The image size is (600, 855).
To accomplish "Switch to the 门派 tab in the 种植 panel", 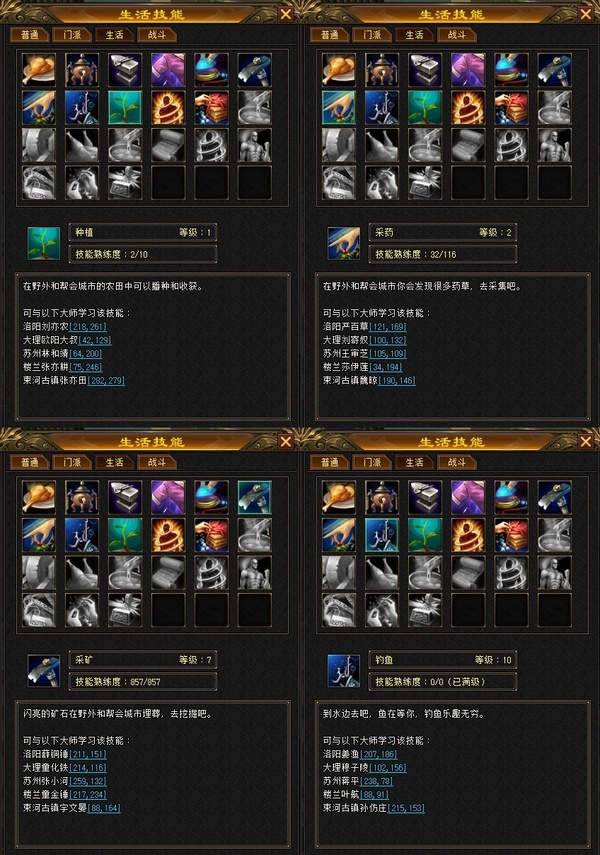I will pyautogui.click(x=73, y=35).
